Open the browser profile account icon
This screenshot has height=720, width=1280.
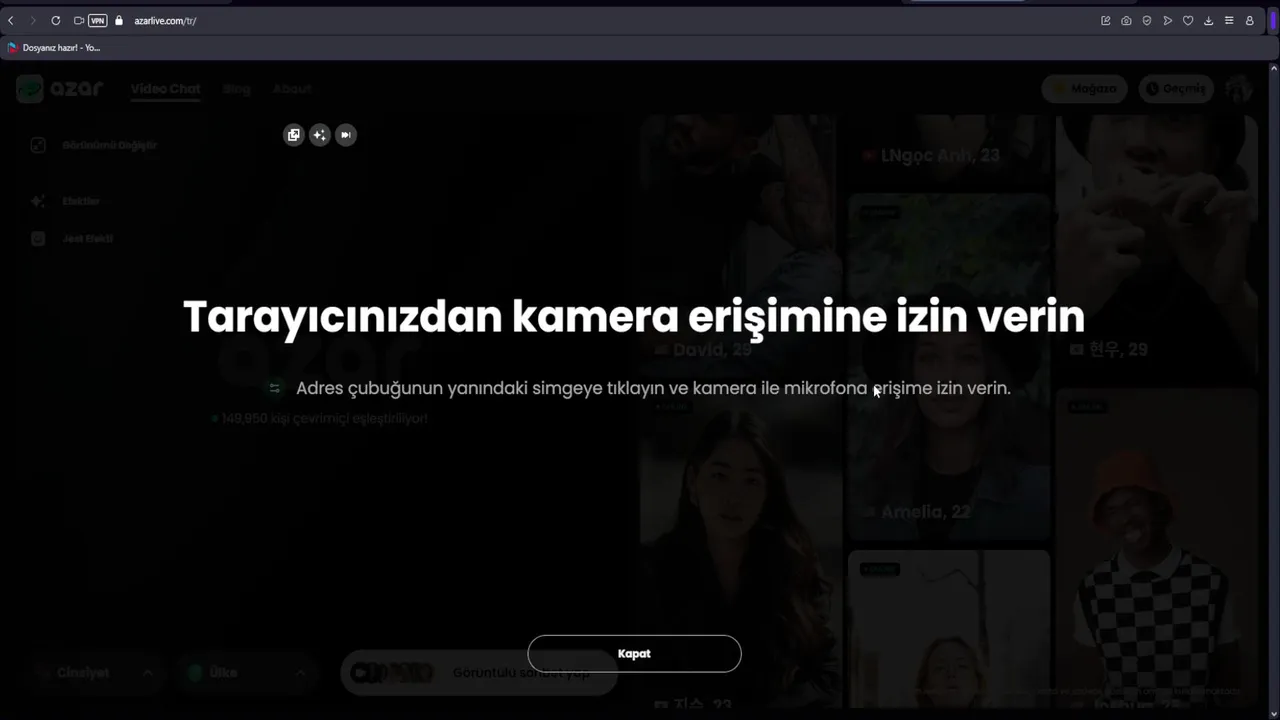[x=1249, y=20]
